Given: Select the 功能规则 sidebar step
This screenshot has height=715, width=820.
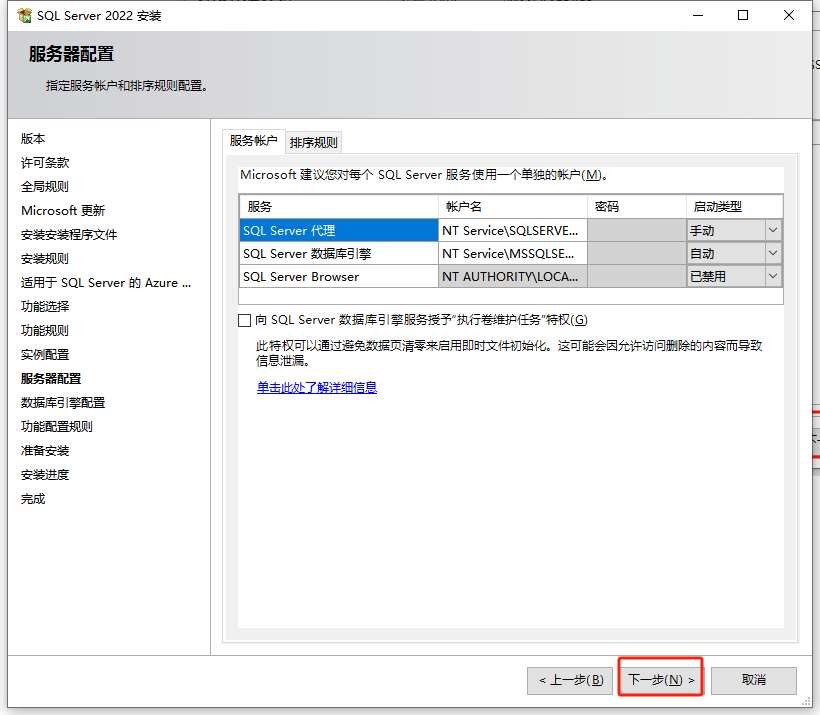Looking at the screenshot, I should tap(45, 331).
